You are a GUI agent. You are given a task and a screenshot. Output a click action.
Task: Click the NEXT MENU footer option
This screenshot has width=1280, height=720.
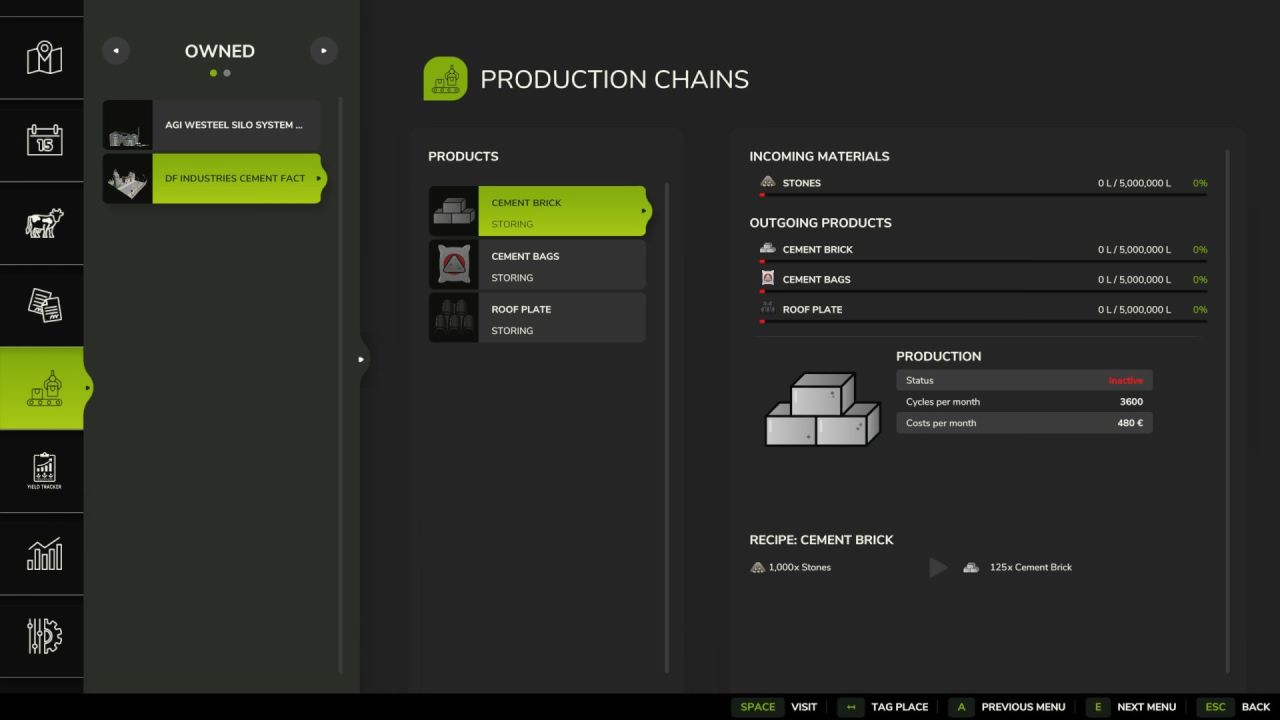[x=1132, y=707]
